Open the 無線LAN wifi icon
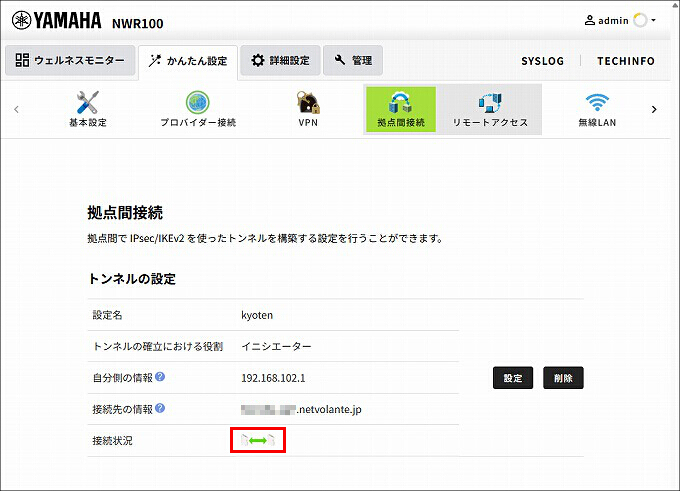The width and height of the screenshot is (680, 491). pos(597,103)
